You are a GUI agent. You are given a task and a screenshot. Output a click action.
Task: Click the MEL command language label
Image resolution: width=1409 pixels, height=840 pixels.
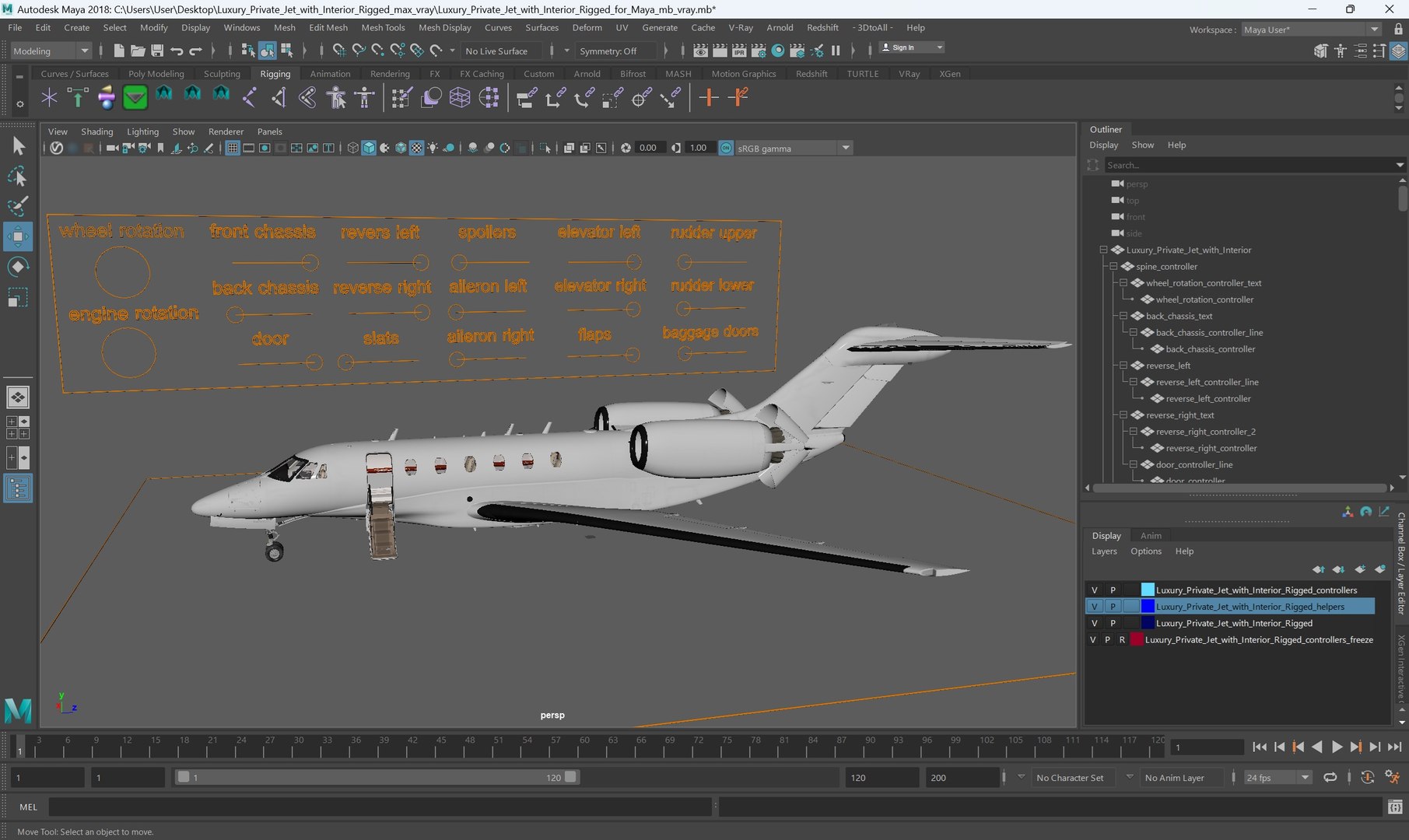28,807
